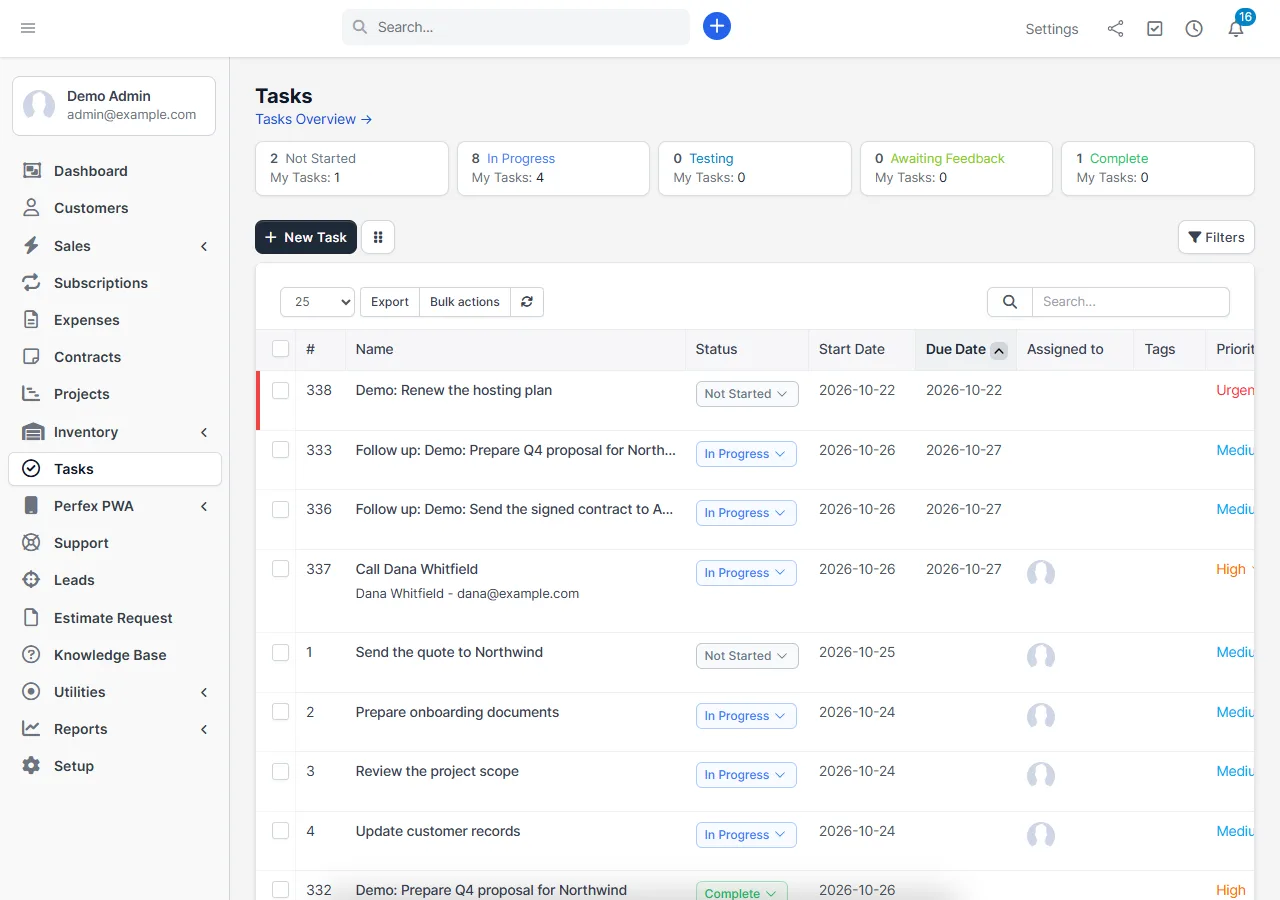Filter by In Progress status card

tap(553, 168)
